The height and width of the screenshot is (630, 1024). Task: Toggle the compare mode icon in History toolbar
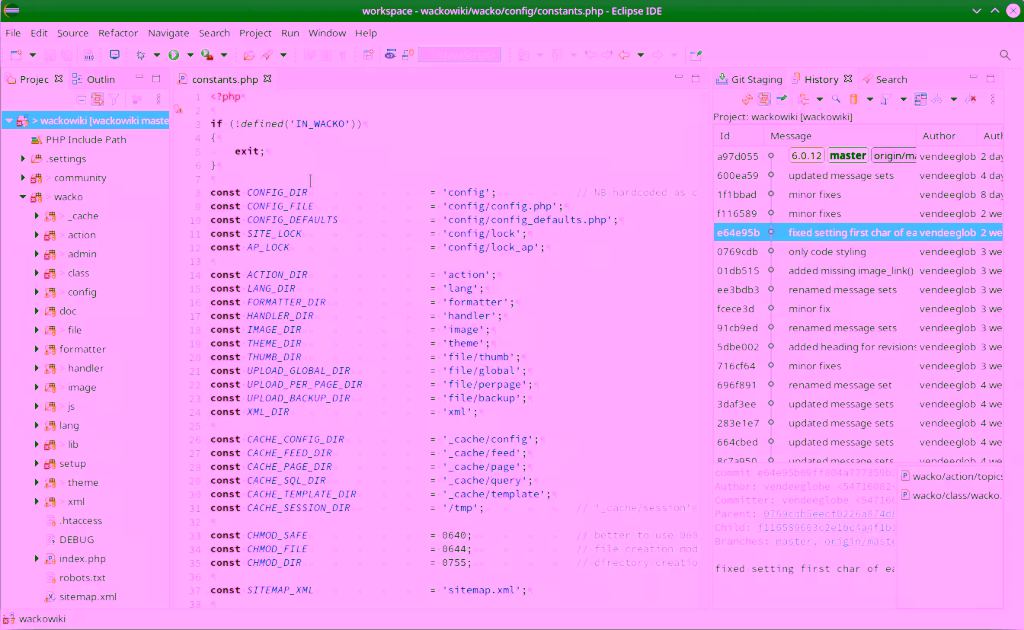(x=918, y=99)
